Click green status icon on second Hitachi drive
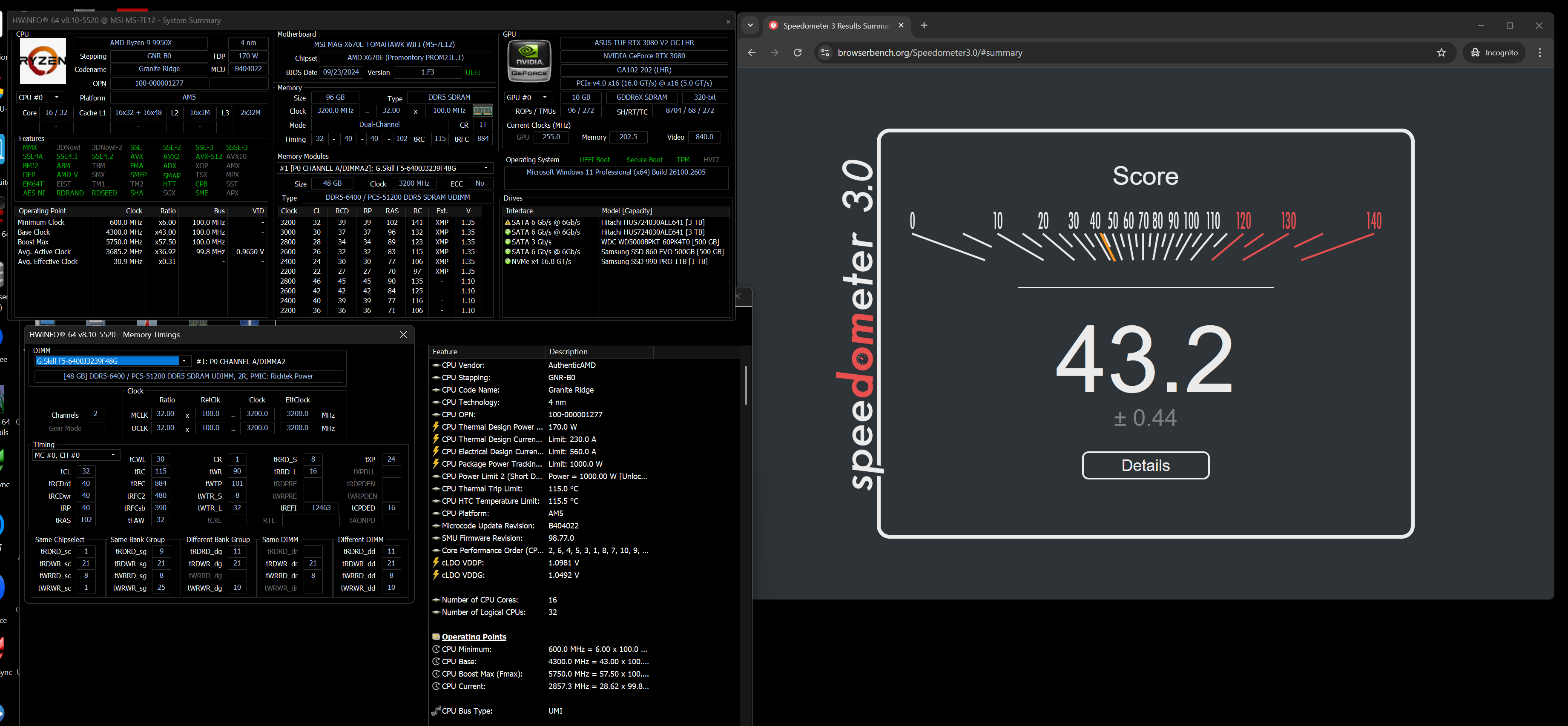Image resolution: width=1568 pixels, height=726 pixels. (x=508, y=232)
